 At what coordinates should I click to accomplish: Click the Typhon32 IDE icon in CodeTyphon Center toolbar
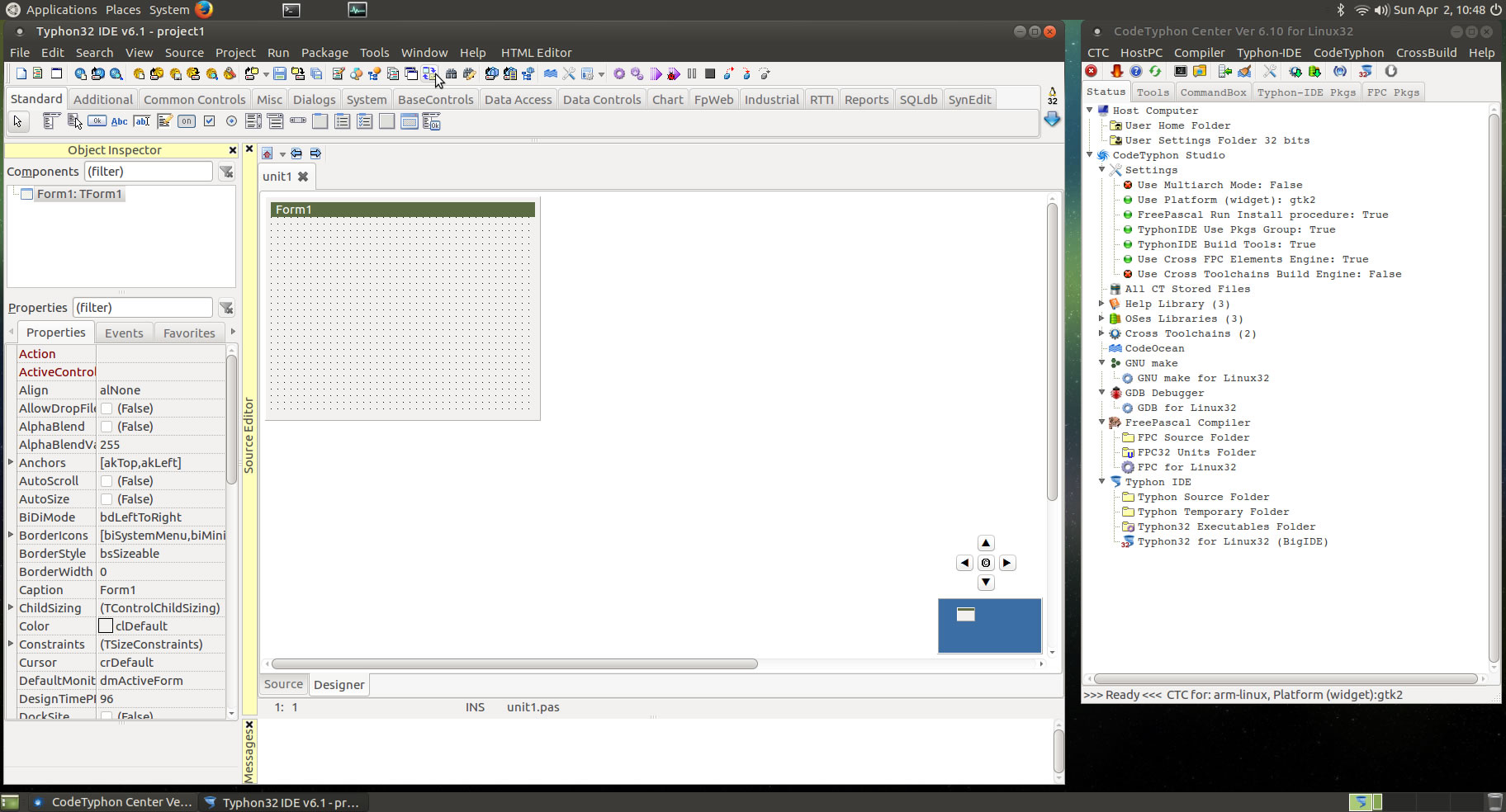tap(1366, 71)
